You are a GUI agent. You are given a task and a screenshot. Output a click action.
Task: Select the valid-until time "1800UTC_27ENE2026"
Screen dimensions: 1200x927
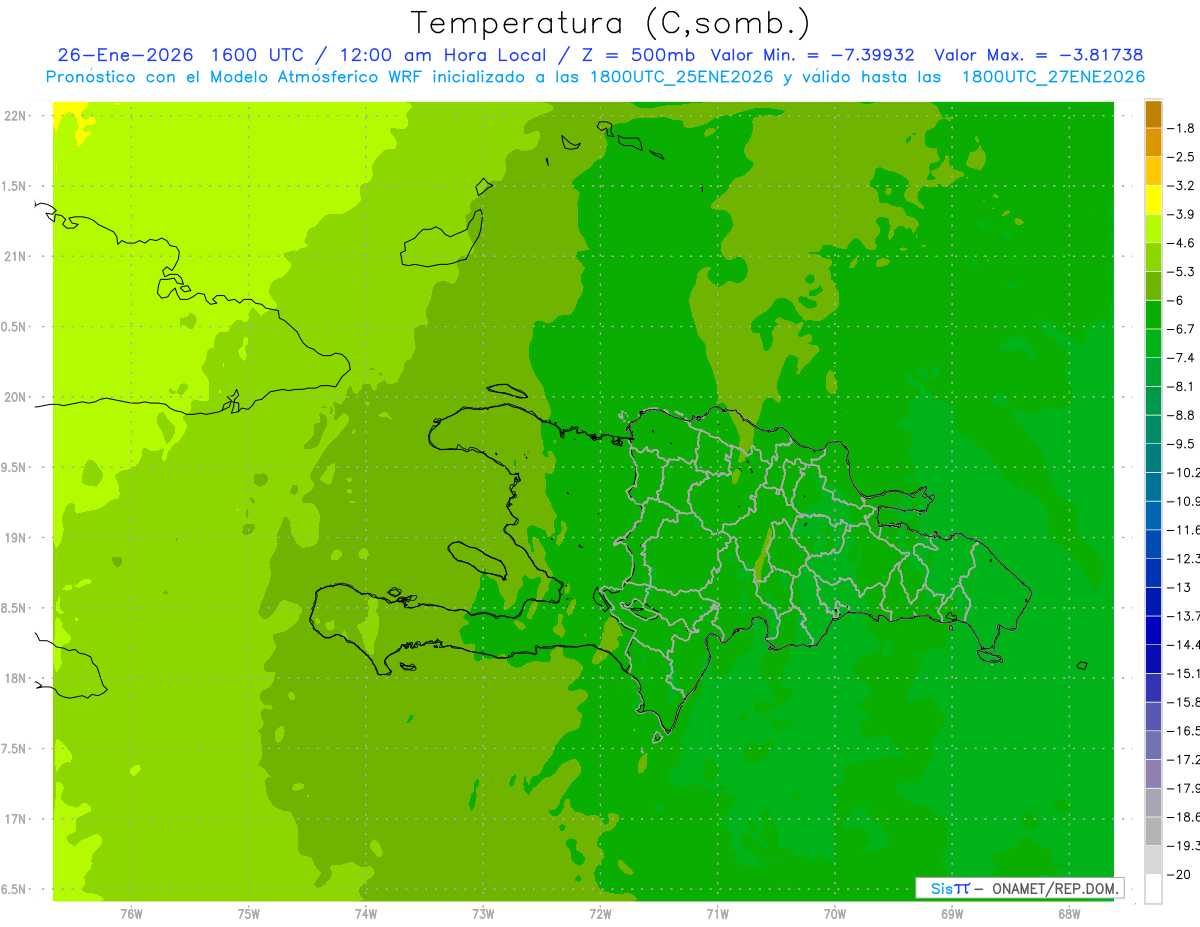click(x=1053, y=77)
